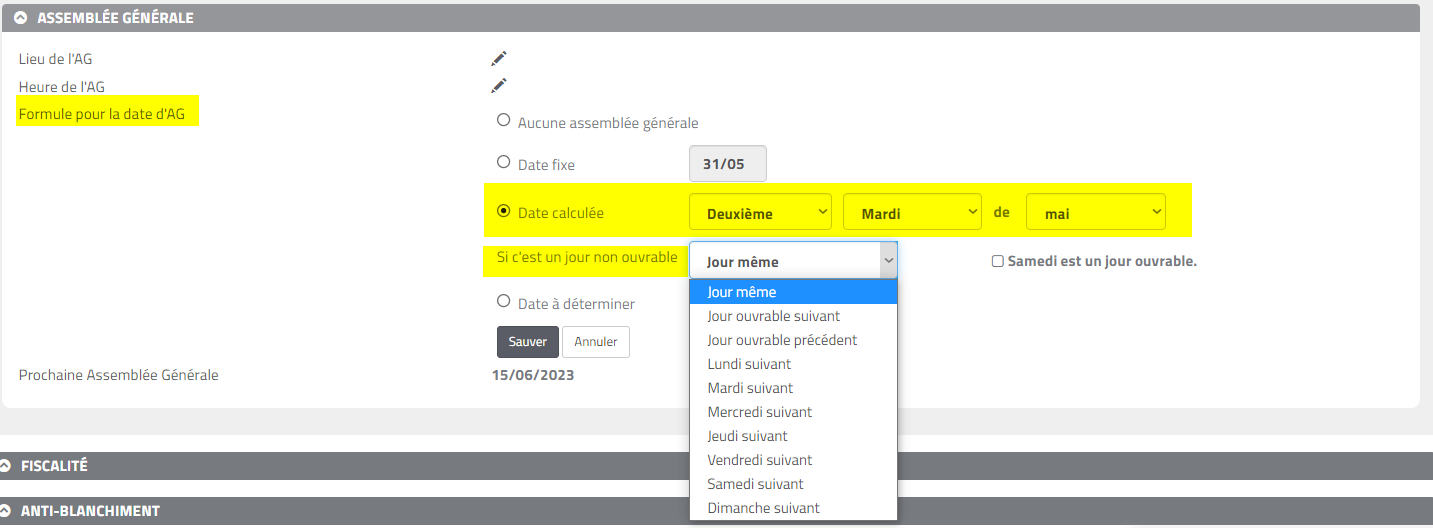
Task: Expand the Fiscalité section
Action: pos(8,466)
